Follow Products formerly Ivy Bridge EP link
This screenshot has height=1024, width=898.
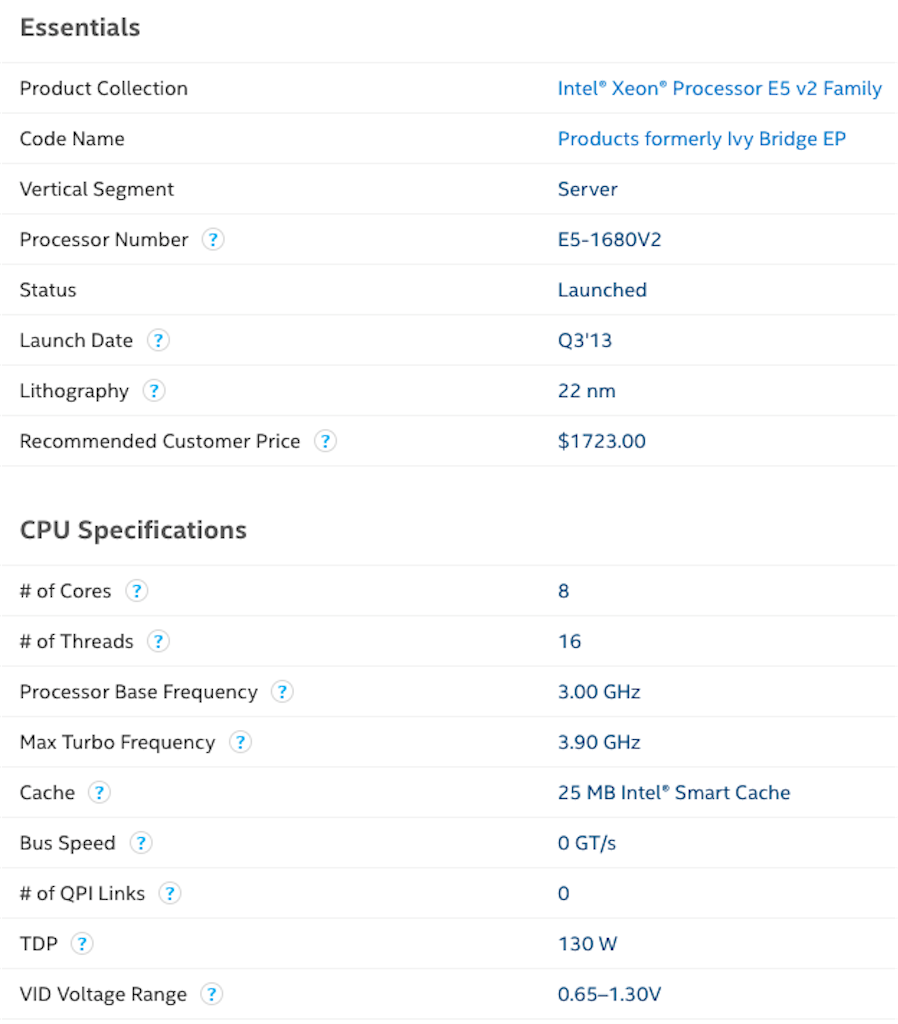point(702,139)
